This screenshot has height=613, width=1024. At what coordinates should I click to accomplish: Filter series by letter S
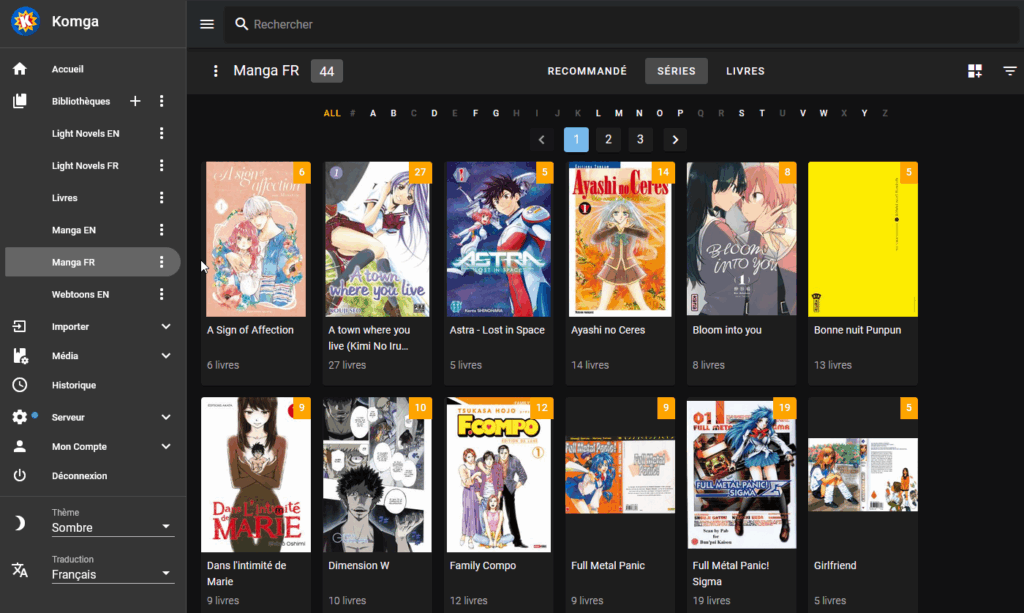[x=741, y=113]
